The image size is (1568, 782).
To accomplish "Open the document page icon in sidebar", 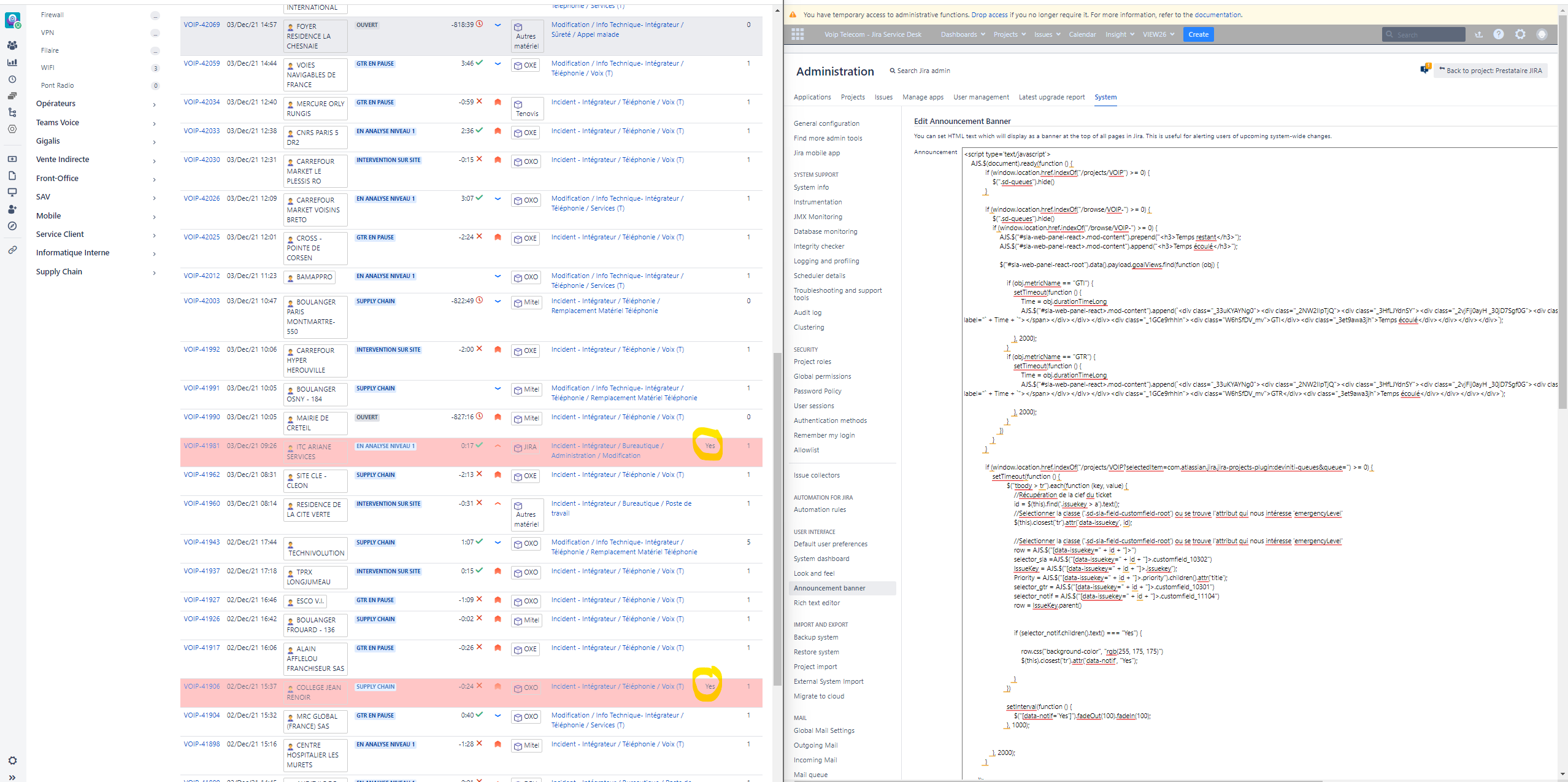I will [x=12, y=176].
